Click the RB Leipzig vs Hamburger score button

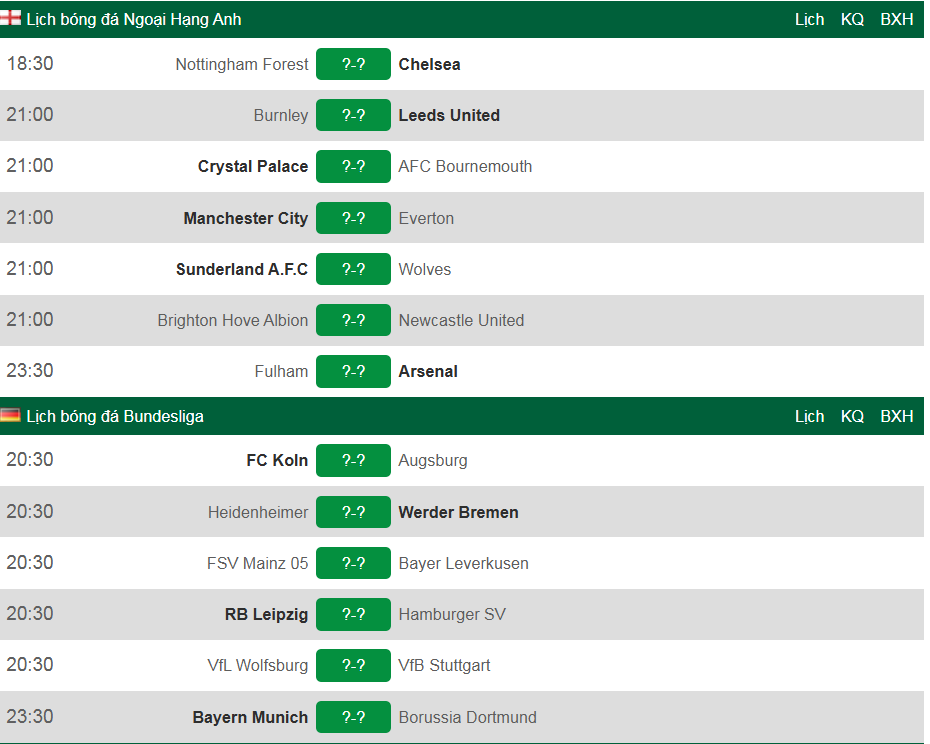tap(353, 614)
